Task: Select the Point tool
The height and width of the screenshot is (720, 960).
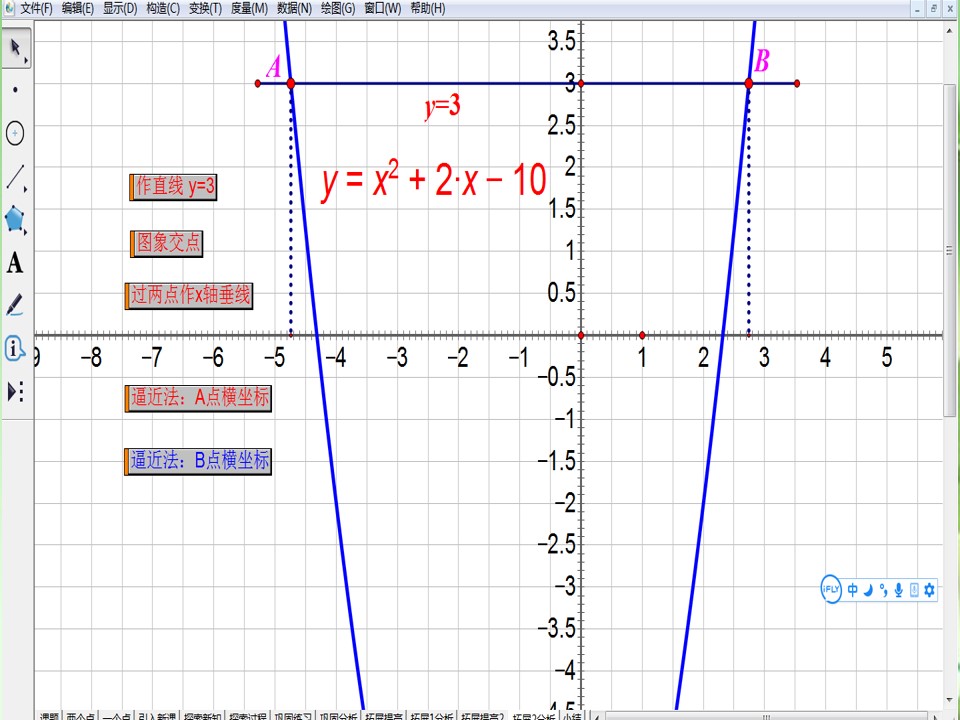Action: click(x=15, y=90)
